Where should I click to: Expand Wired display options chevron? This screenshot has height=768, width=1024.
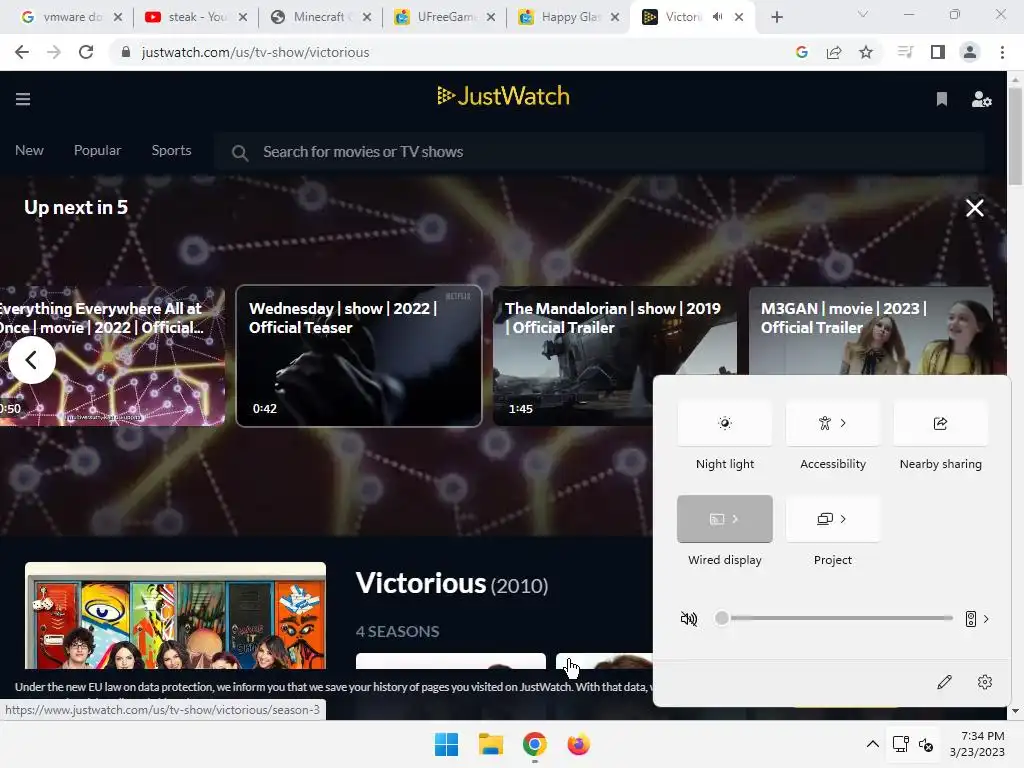coord(735,519)
